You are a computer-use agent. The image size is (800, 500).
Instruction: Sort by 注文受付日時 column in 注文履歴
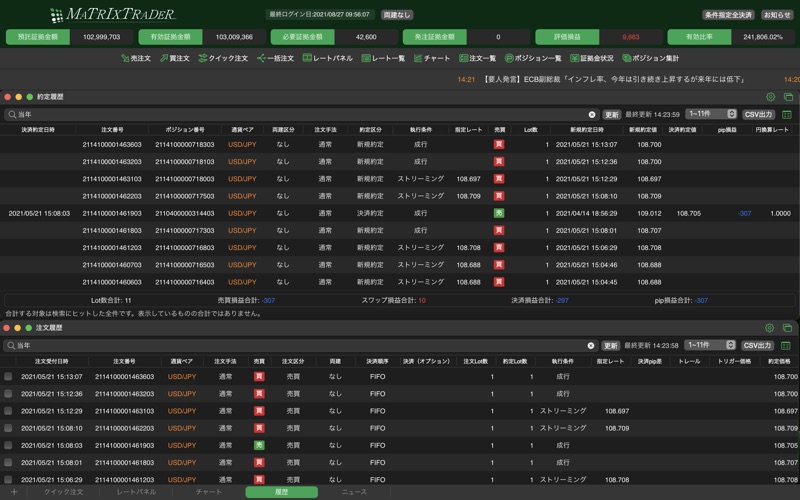tap(52, 361)
